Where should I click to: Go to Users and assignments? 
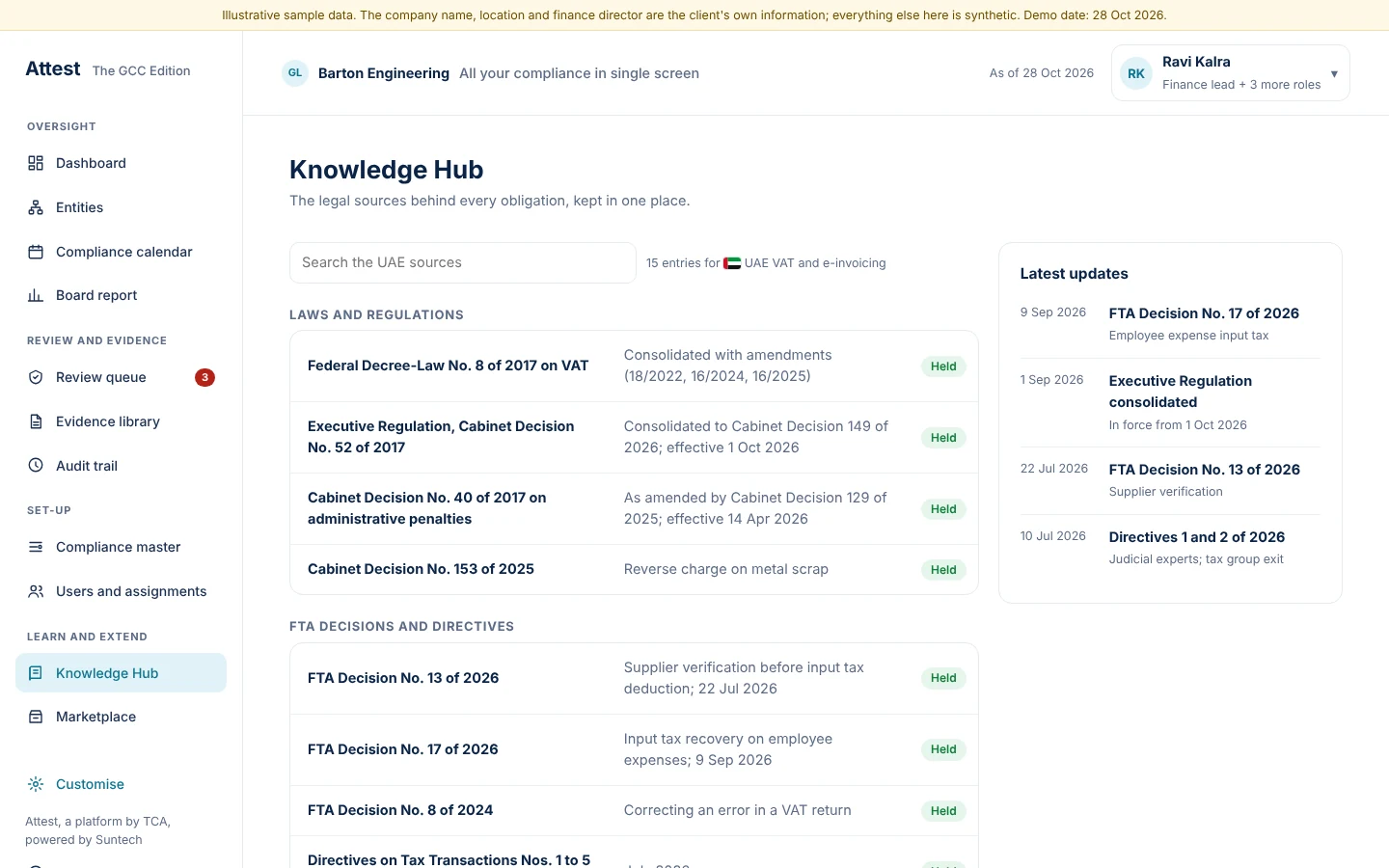(121, 591)
